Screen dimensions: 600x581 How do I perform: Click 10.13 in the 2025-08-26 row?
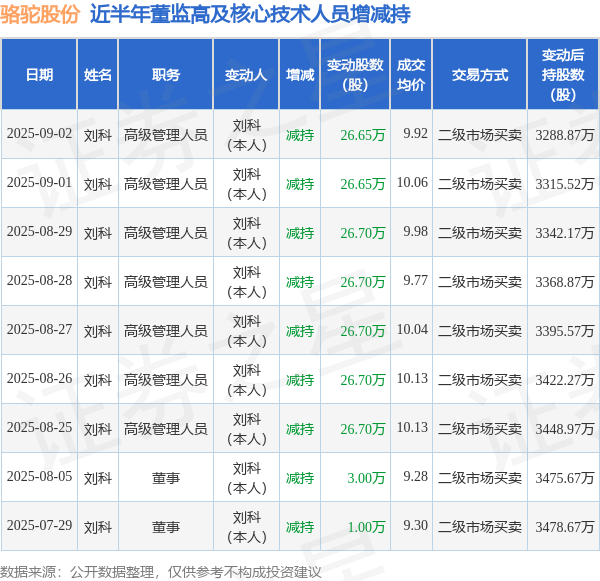[x=412, y=379]
